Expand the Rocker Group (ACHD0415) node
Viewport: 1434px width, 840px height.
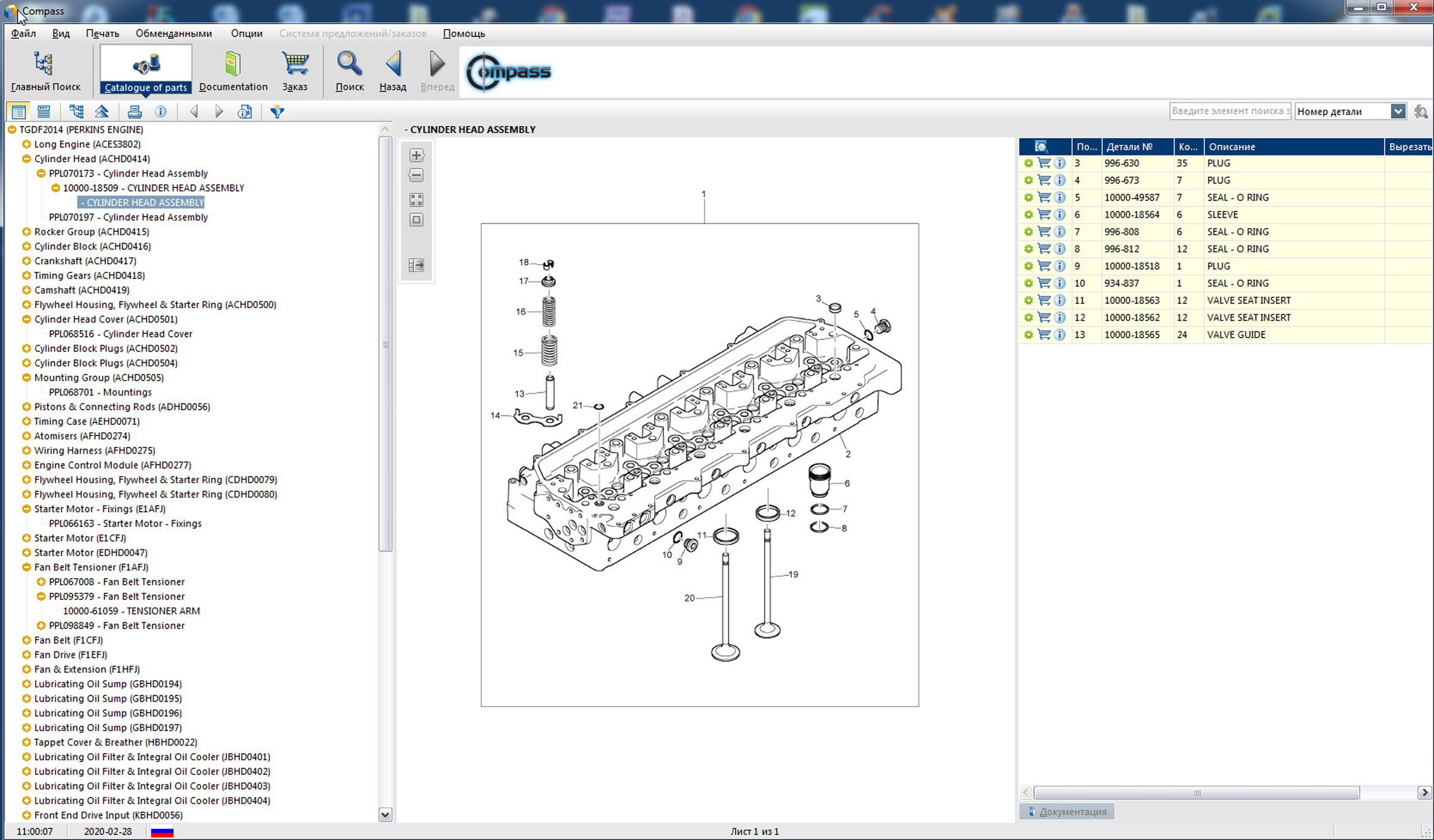tap(26, 232)
